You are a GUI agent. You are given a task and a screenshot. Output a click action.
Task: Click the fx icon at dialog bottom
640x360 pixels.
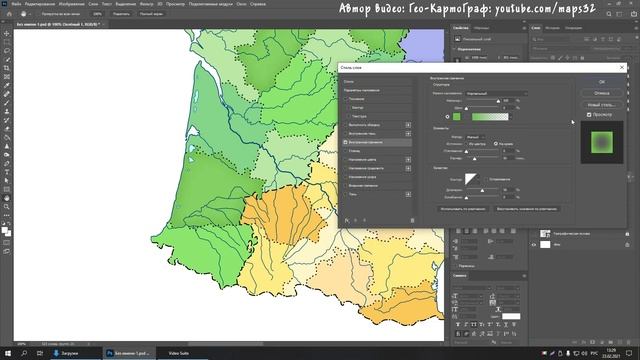coord(347,220)
